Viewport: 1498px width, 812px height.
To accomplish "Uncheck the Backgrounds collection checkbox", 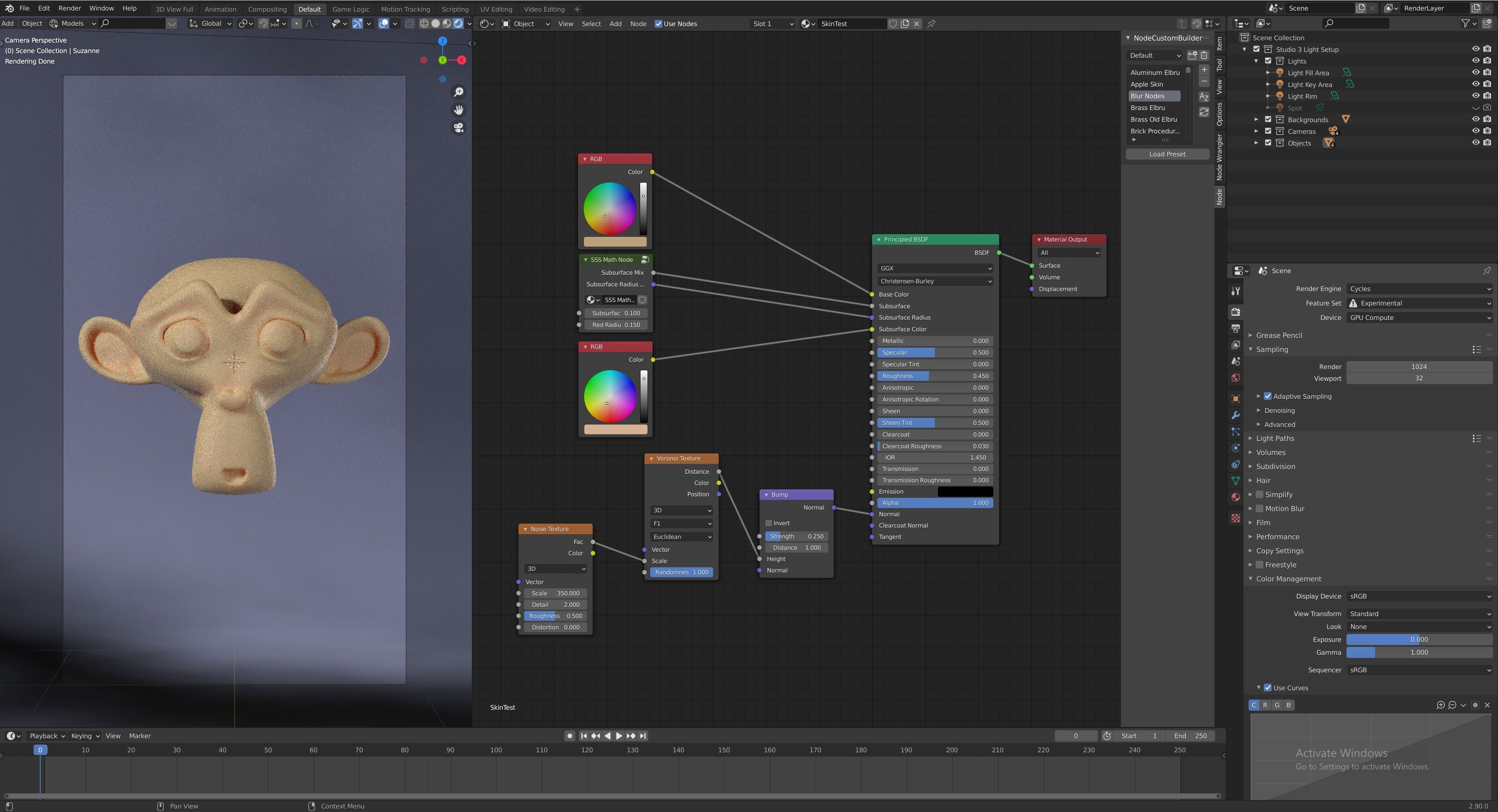I will pos(1268,119).
